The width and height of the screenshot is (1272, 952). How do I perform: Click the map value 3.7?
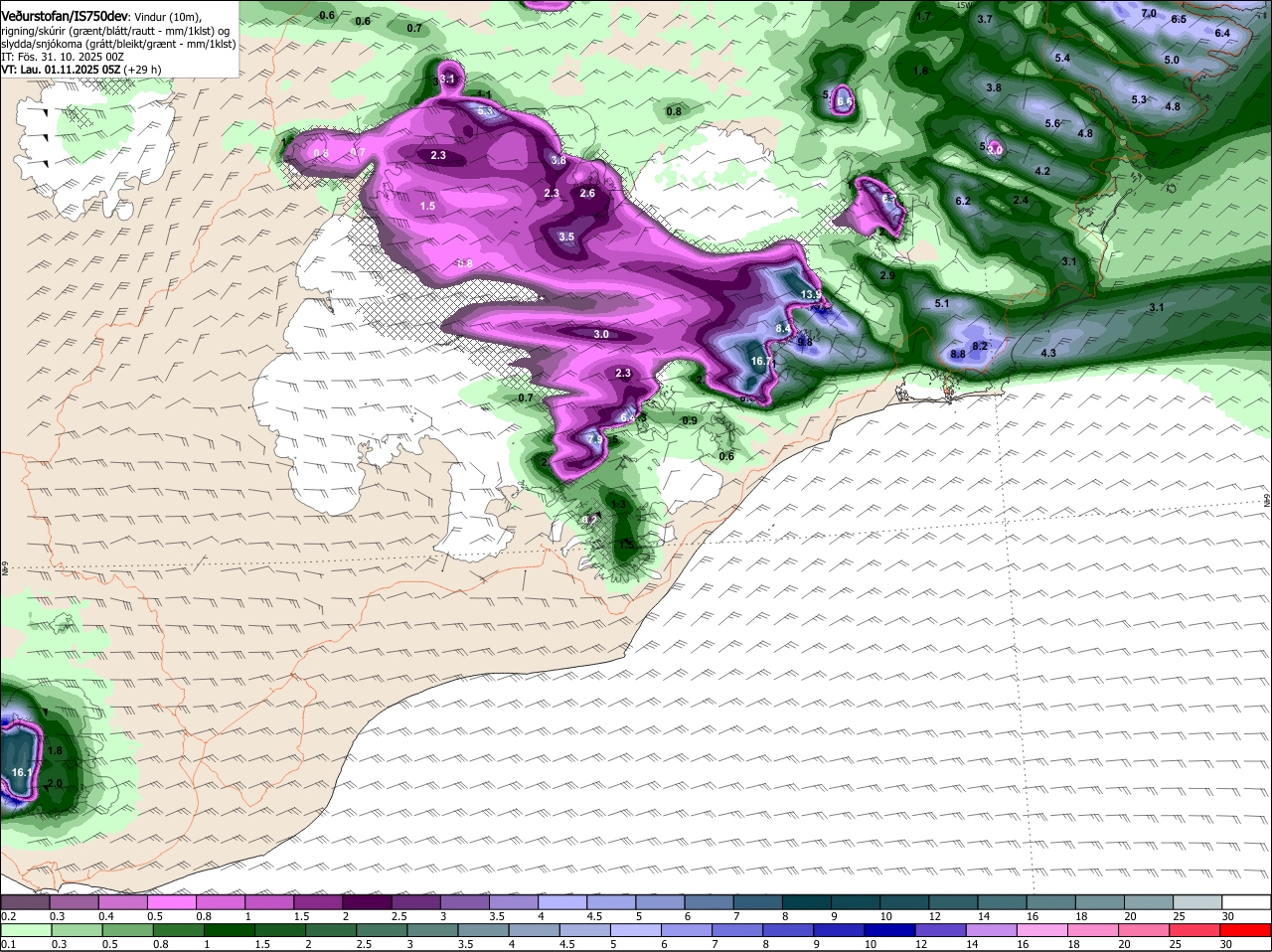(985, 19)
